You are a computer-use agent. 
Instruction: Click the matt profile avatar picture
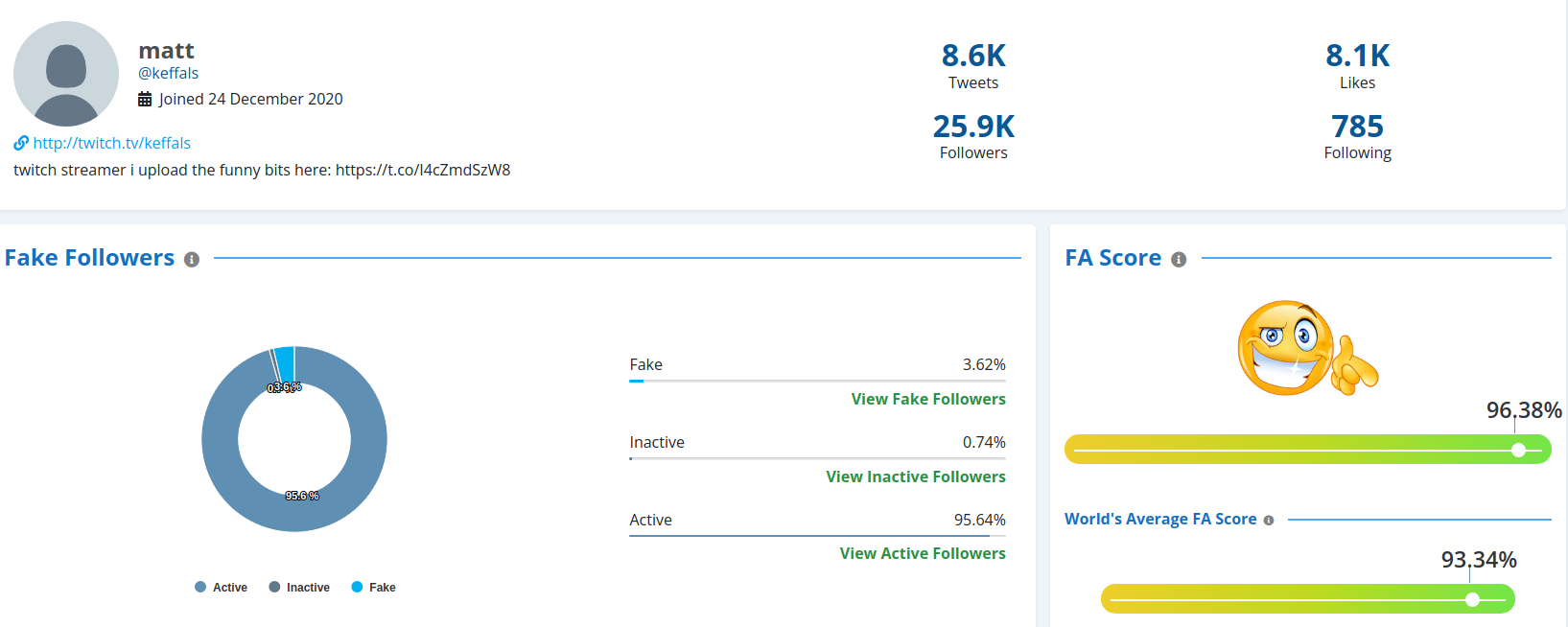tap(66, 74)
